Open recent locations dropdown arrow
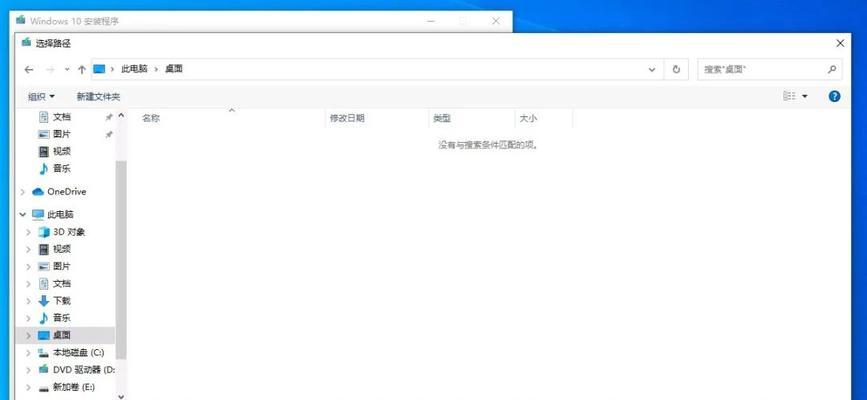The width and height of the screenshot is (867, 400). (67, 70)
